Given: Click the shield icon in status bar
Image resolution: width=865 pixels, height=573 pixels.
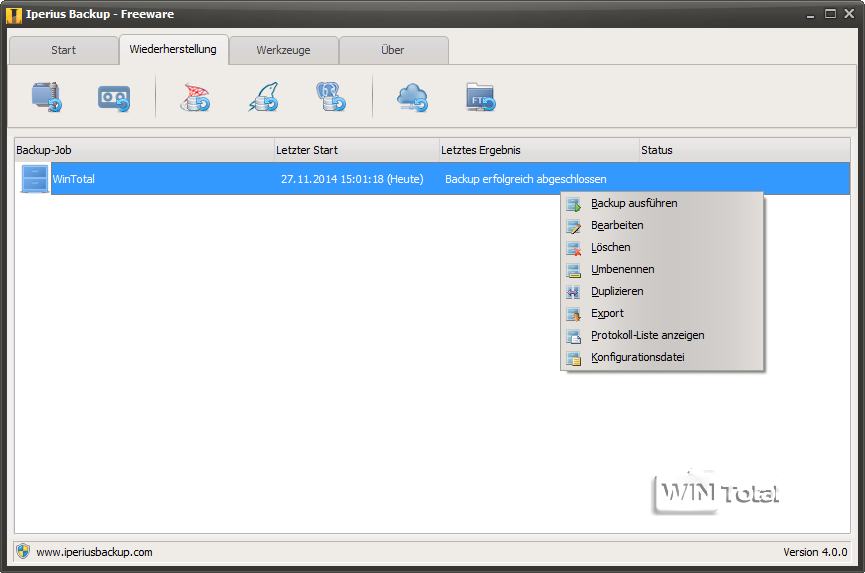Looking at the screenshot, I should (23, 551).
